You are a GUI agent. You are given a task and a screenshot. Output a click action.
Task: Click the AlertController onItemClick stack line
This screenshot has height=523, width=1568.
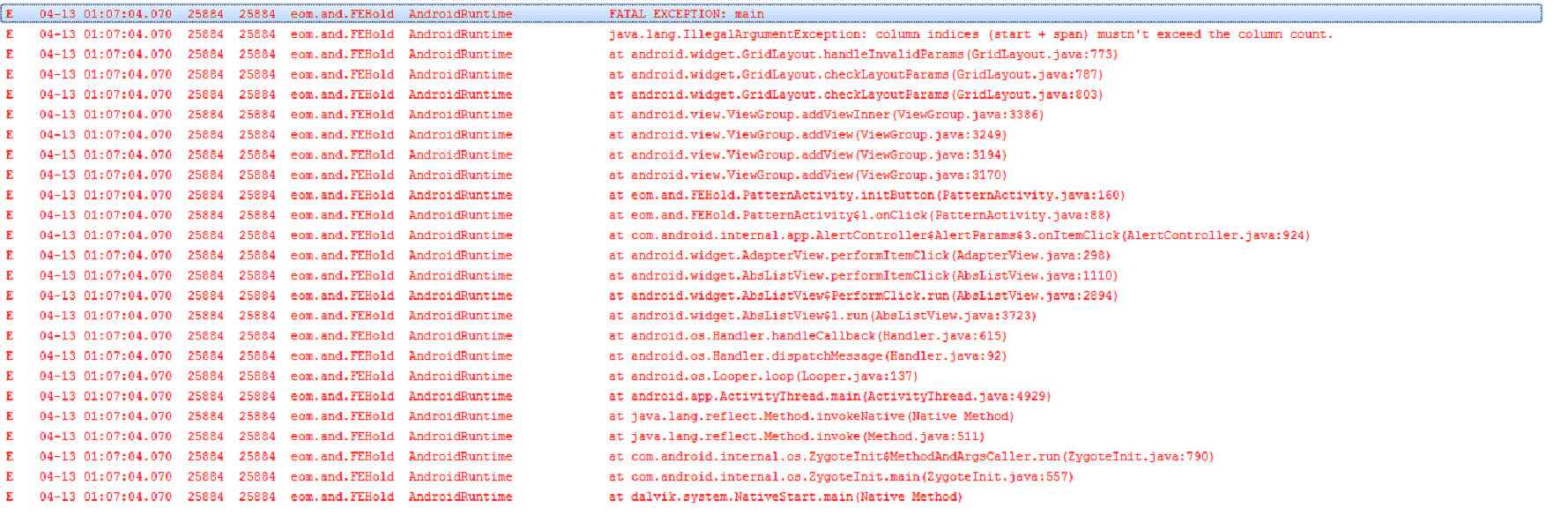[x=958, y=235]
